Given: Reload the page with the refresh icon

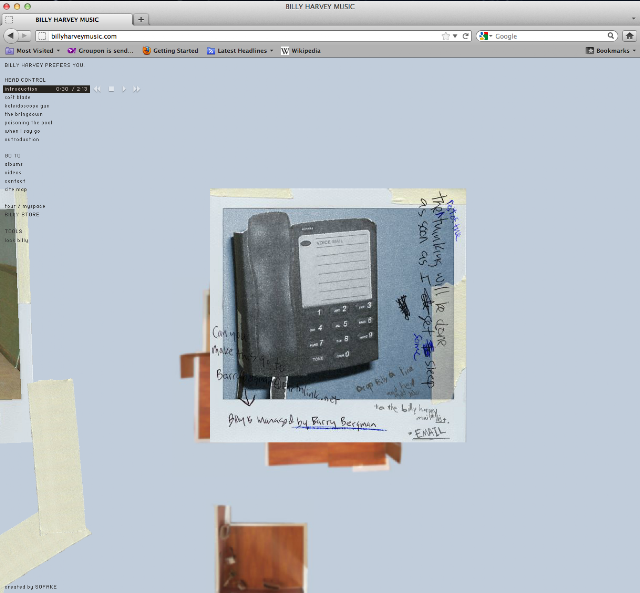Looking at the screenshot, I should tap(465, 36).
